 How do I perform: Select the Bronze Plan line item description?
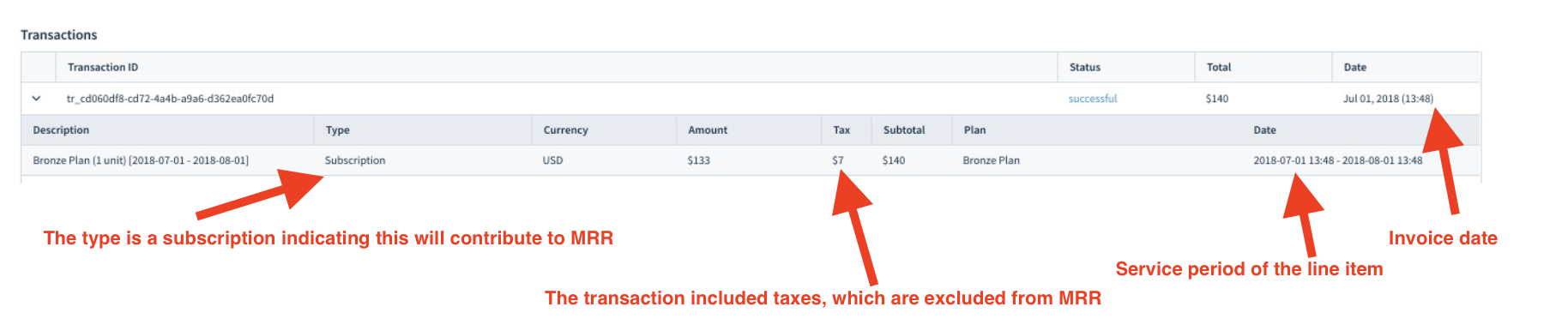point(141,160)
